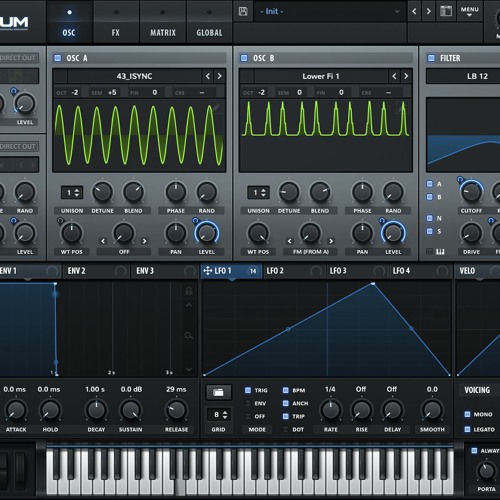Toggle LFO TRIP option
This screenshot has height=500, width=500.
point(286,416)
